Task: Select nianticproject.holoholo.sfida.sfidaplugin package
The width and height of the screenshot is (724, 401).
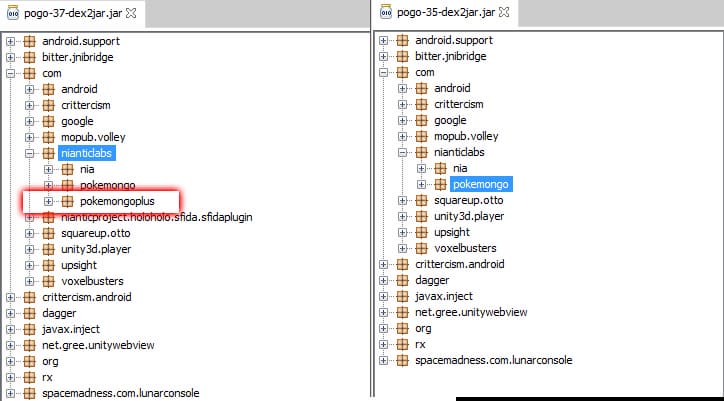Action: tap(157, 217)
